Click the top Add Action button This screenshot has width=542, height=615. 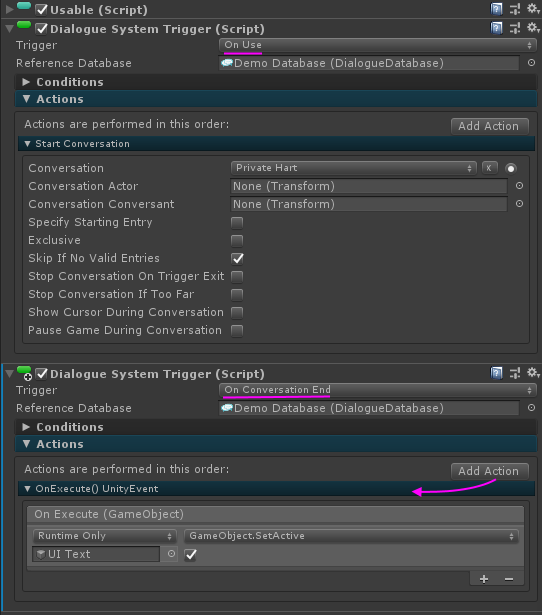pos(489,126)
